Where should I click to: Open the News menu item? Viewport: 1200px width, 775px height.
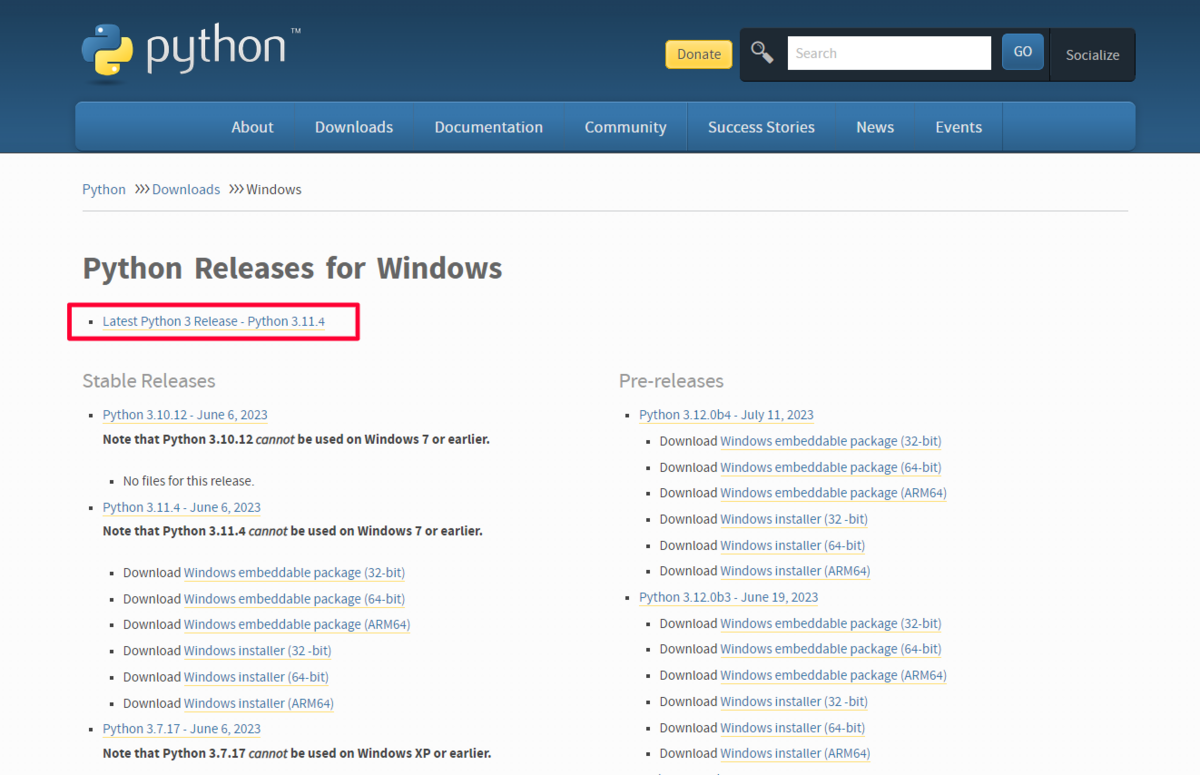tap(875, 127)
